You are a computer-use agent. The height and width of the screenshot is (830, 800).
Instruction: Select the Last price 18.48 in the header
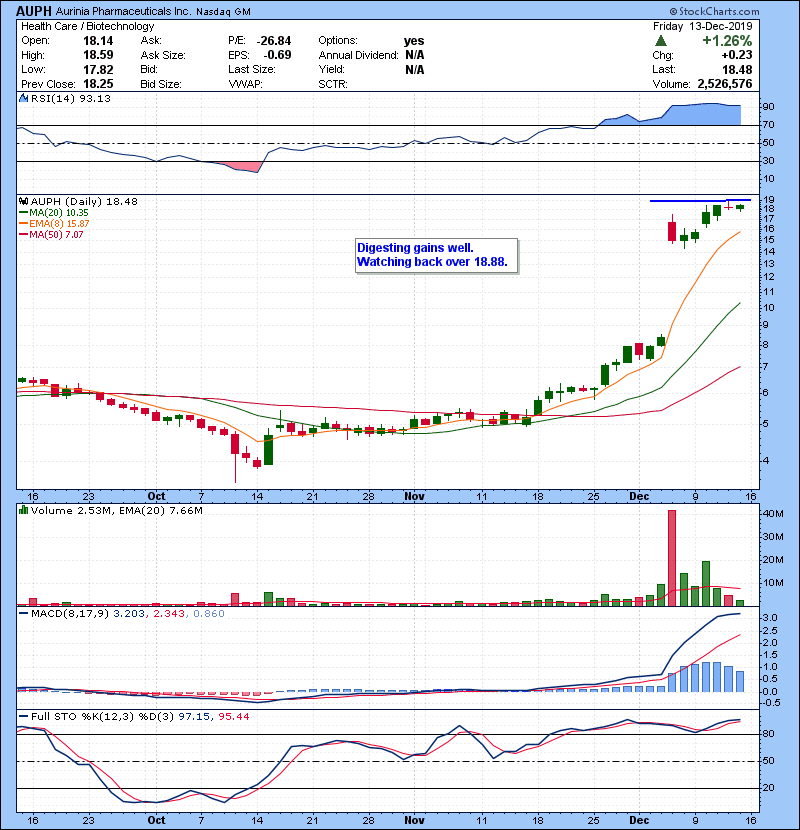738,69
